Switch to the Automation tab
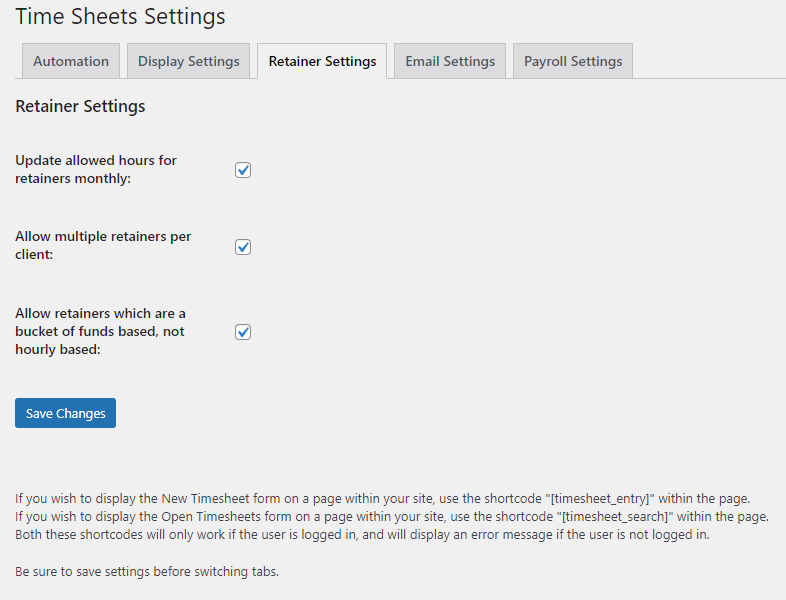This screenshot has height=600, width=786. [x=71, y=61]
